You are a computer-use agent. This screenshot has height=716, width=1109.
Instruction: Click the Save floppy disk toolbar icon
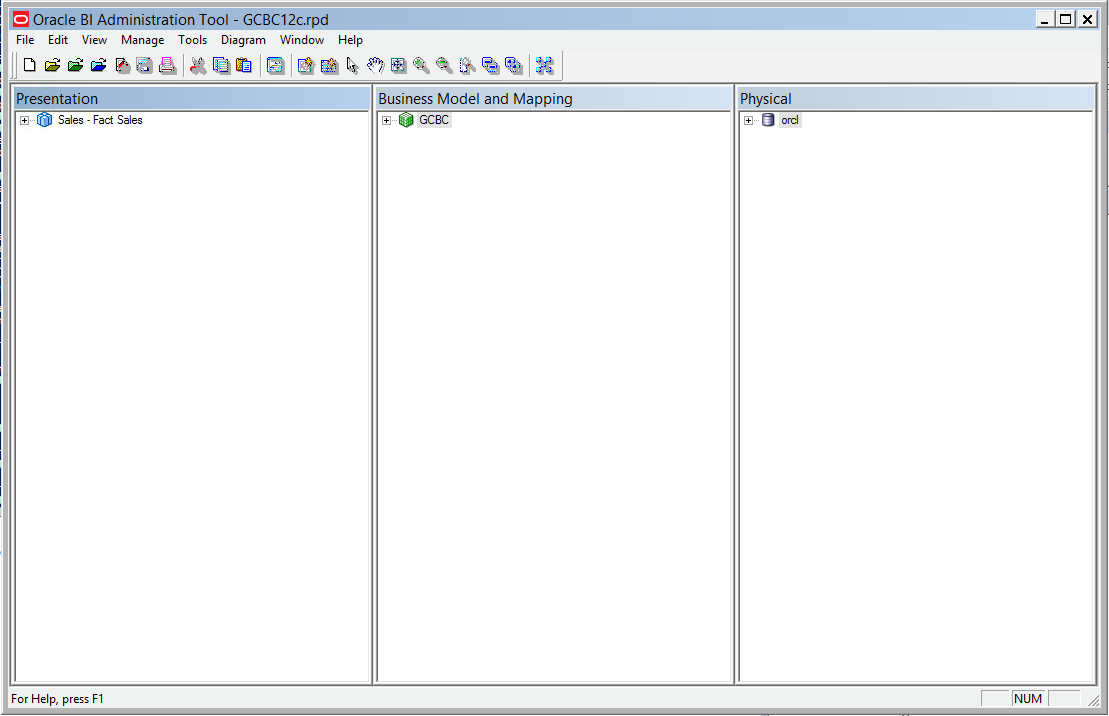144,66
